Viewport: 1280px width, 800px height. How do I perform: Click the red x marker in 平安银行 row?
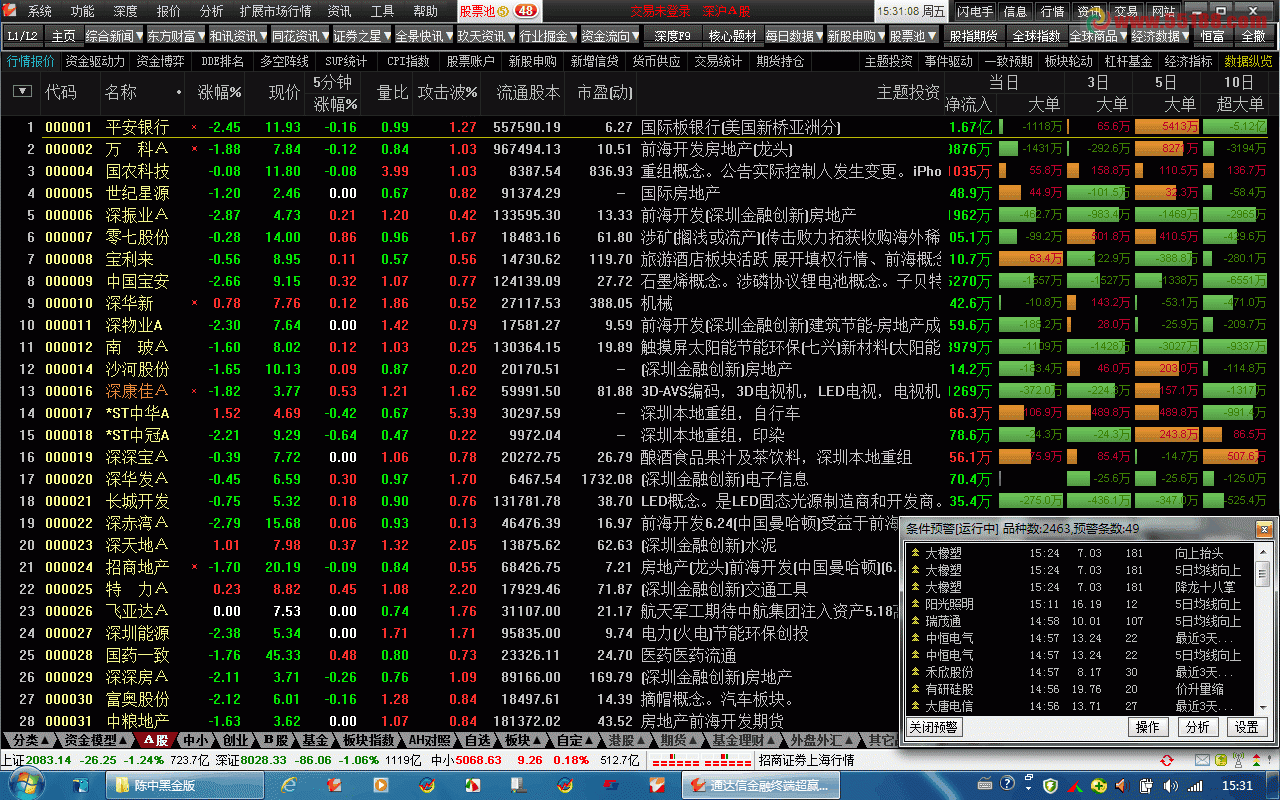(195, 128)
